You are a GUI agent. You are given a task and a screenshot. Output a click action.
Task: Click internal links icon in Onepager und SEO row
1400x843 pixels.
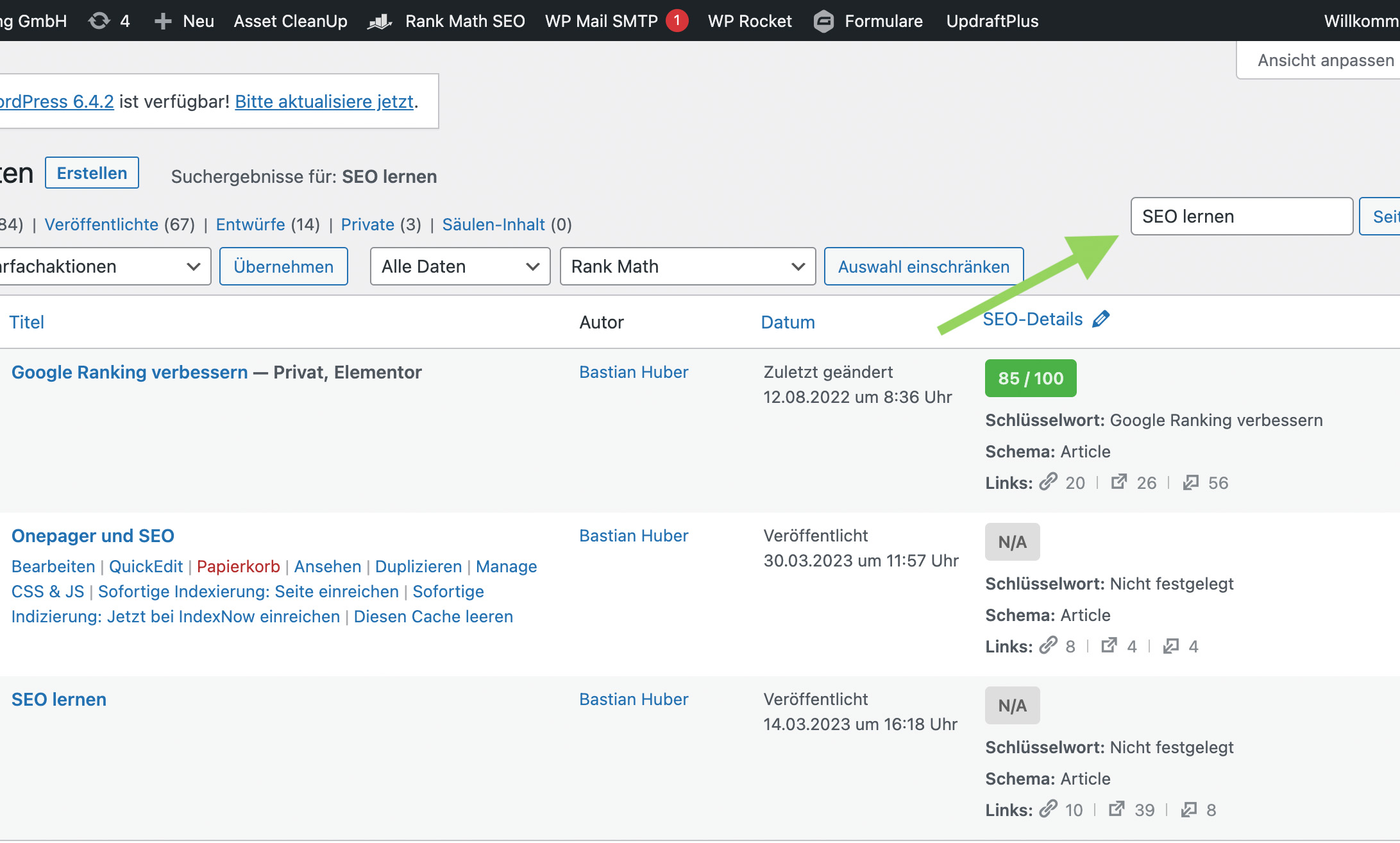point(1048,645)
